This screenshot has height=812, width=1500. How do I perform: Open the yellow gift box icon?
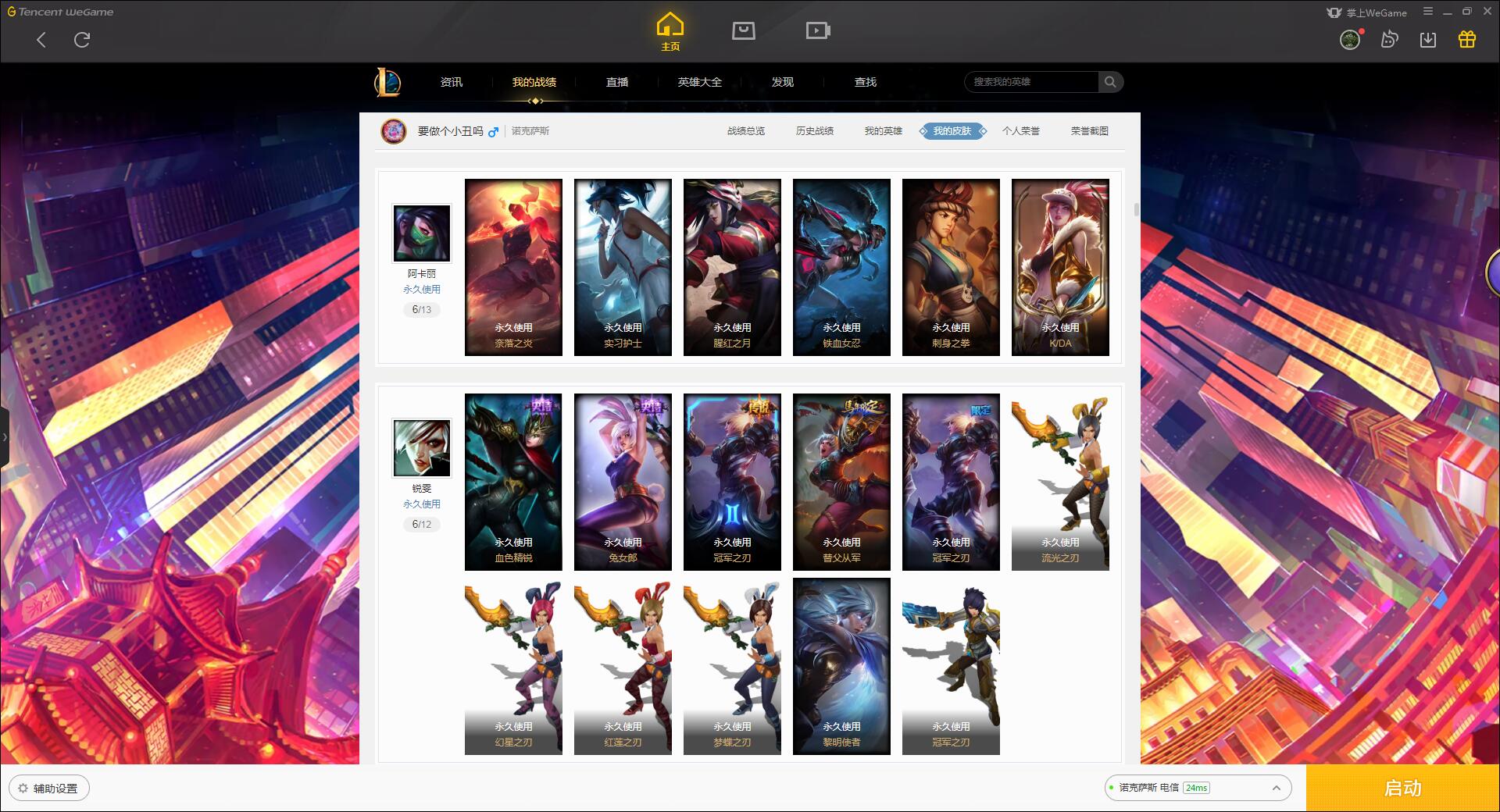pos(1467,39)
